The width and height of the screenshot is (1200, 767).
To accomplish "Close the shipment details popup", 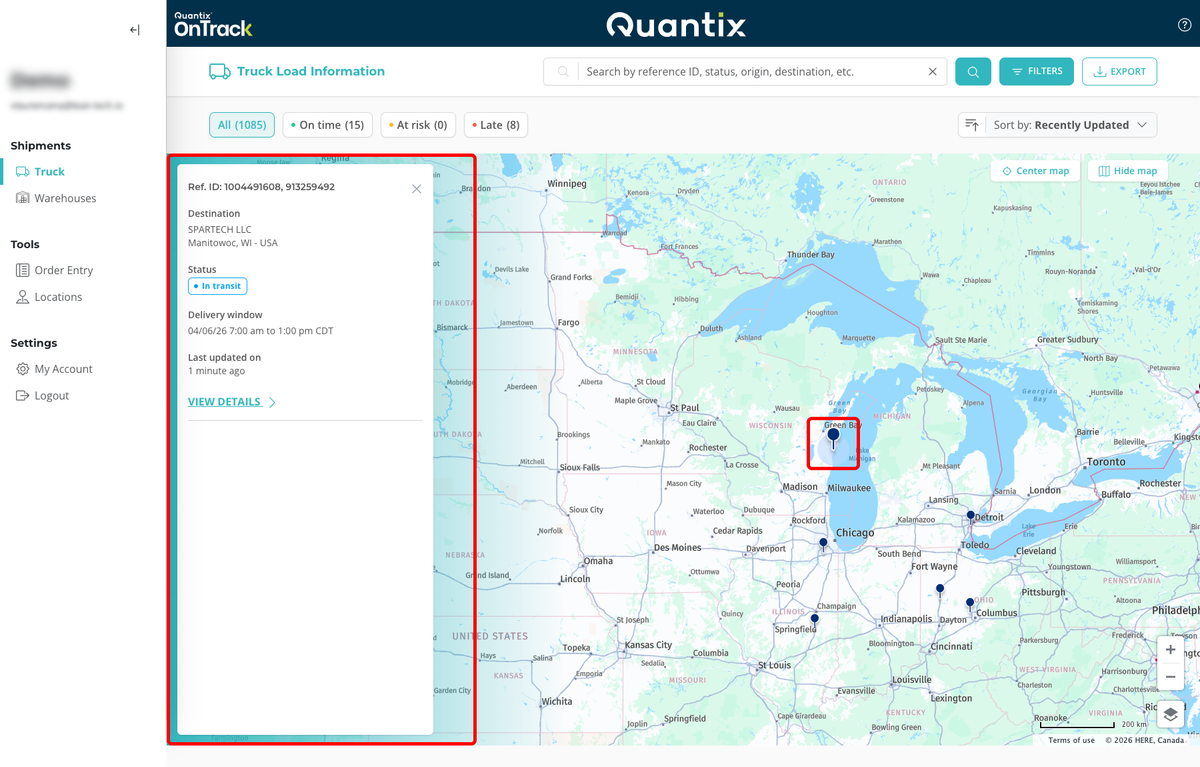I will tap(417, 189).
